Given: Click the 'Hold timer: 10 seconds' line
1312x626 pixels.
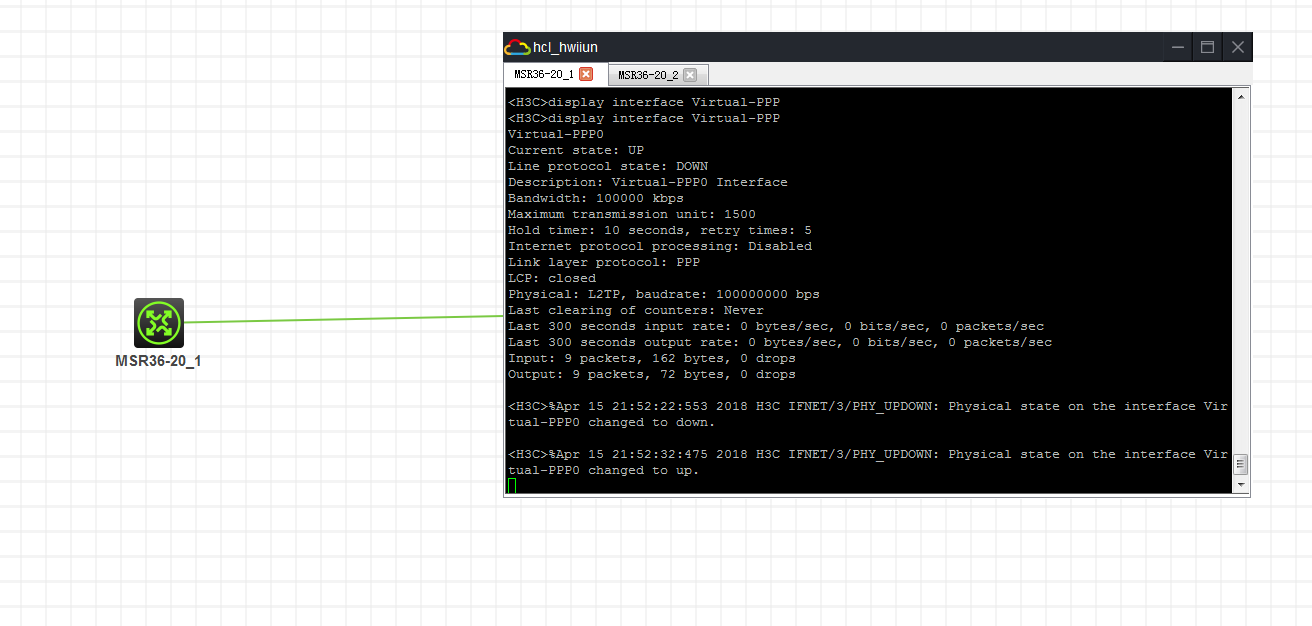Looking at the screenshot, I should [x=660, y=230].
